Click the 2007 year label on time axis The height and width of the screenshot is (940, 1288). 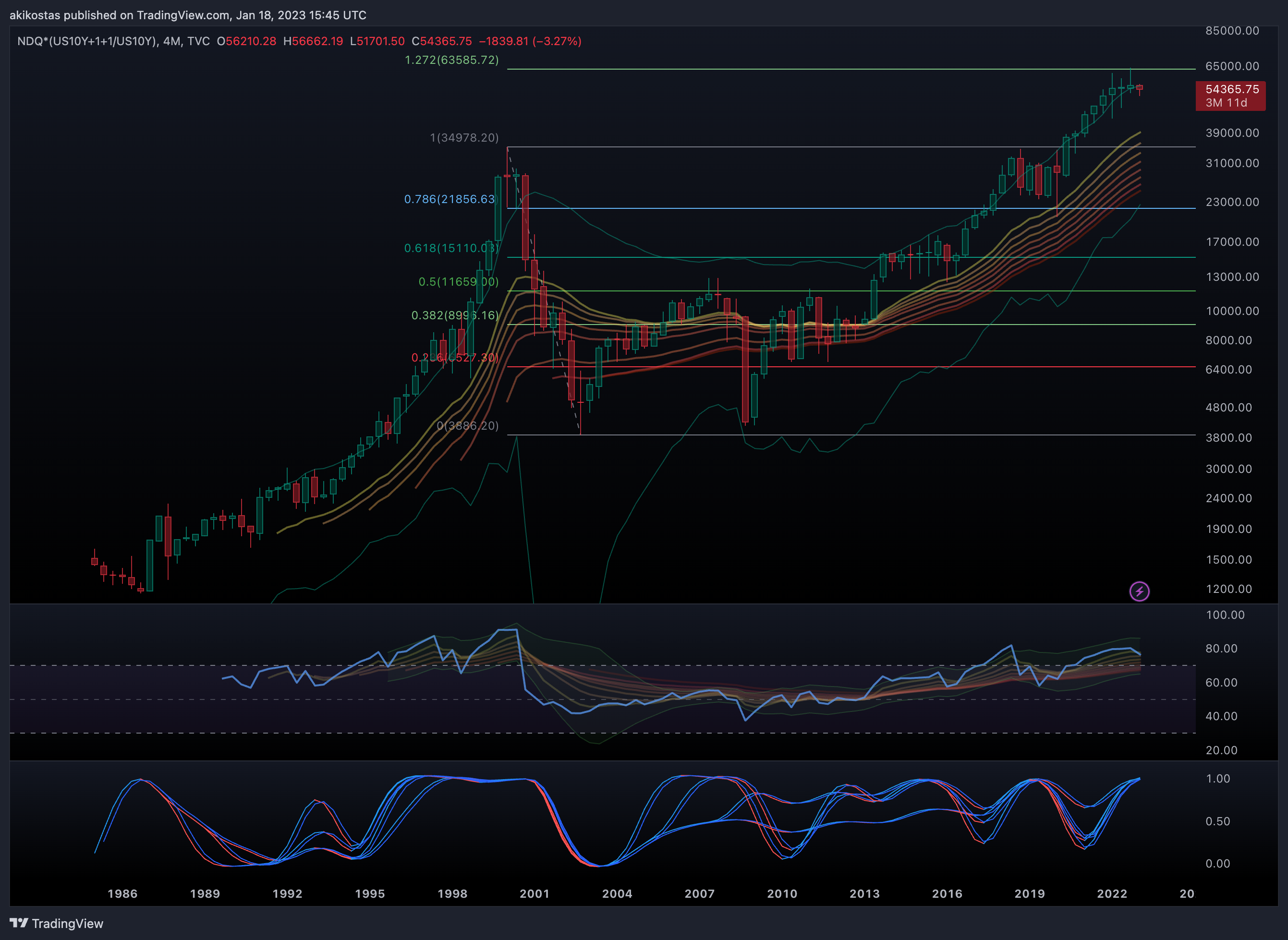(x=700, y=893)
